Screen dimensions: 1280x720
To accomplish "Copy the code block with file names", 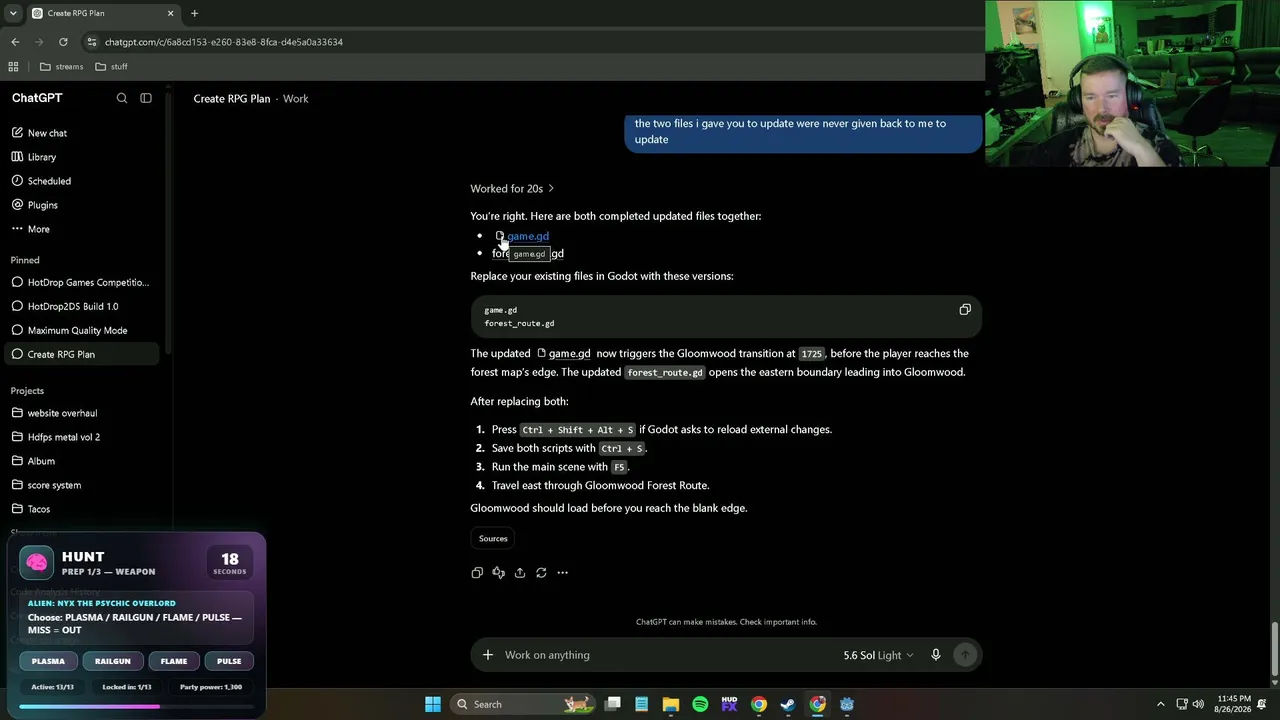I will coord(965,310).
